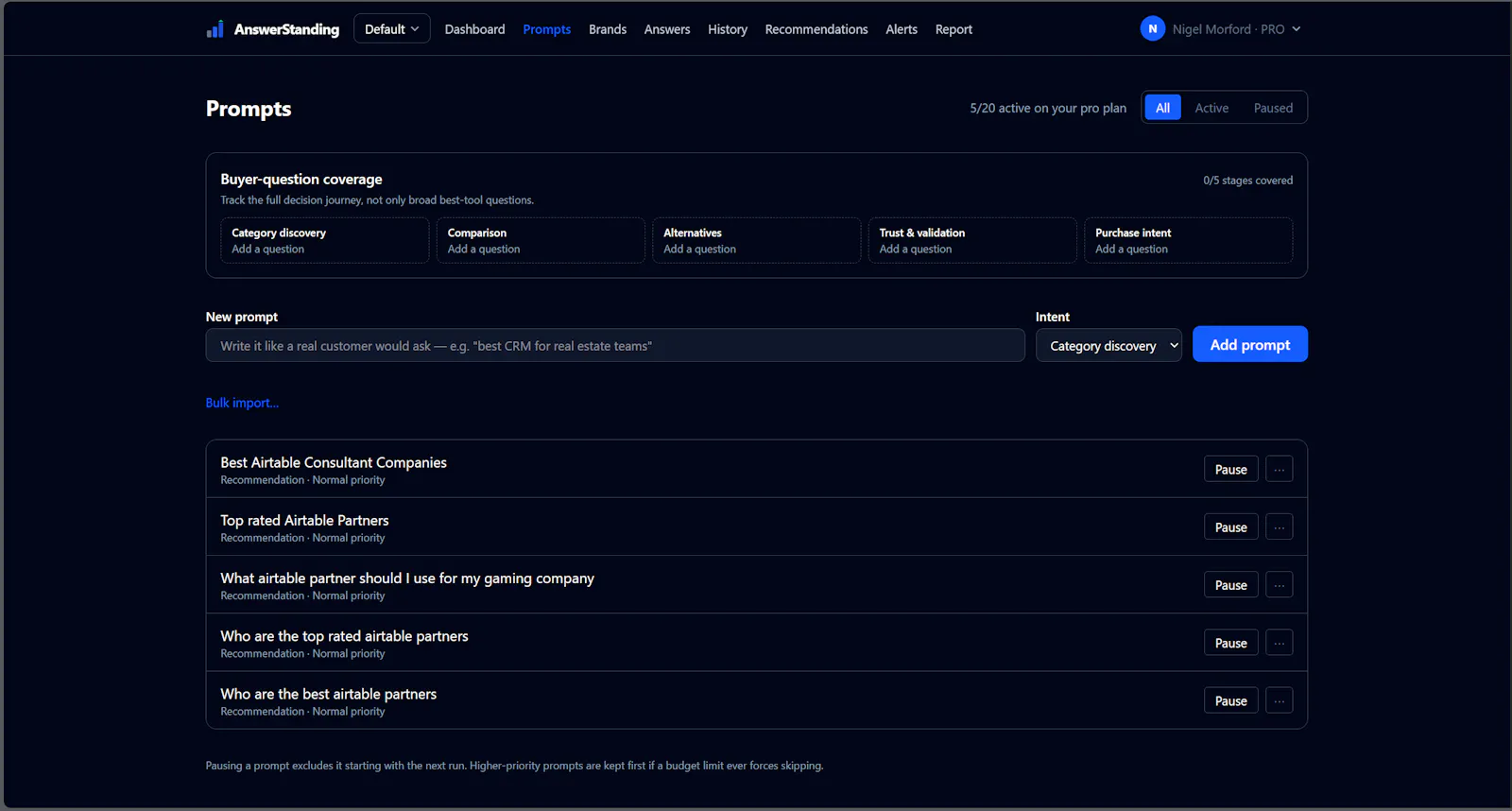The width and height of the screenshot is (1512, 811).
Task: Select the gaming company prompt title
Action: pos(407,578)
